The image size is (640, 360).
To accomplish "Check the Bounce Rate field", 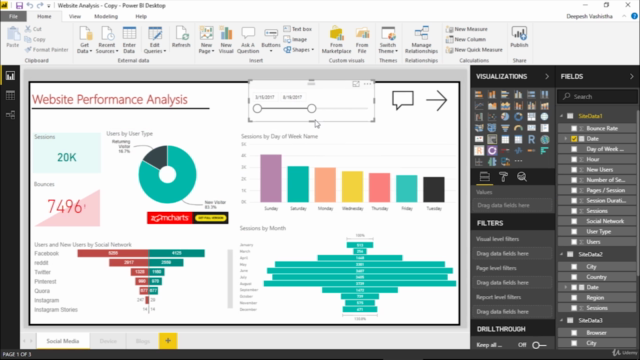I will coord(574,128).
